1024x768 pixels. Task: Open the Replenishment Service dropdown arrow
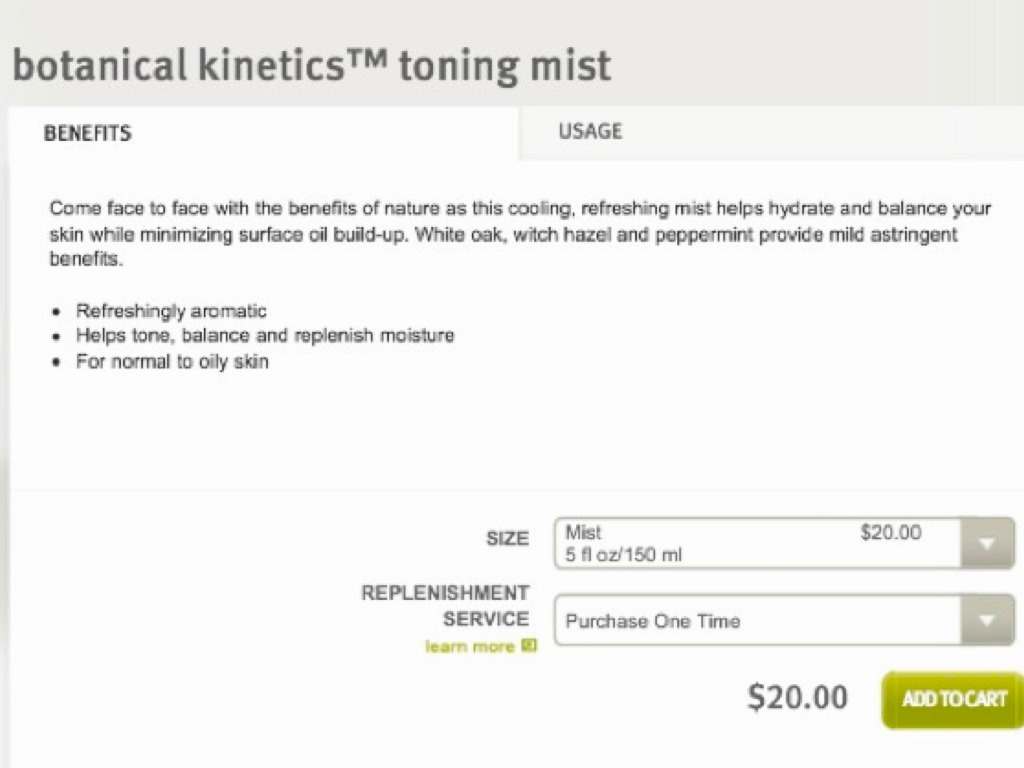coord(986,620)
